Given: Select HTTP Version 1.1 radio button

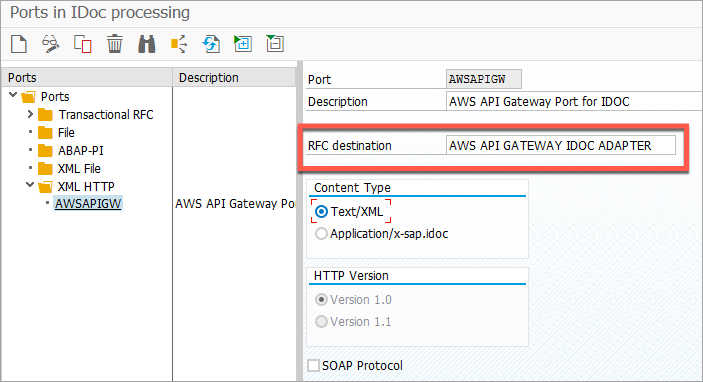Looking at the screenshot, I should 321,321.
